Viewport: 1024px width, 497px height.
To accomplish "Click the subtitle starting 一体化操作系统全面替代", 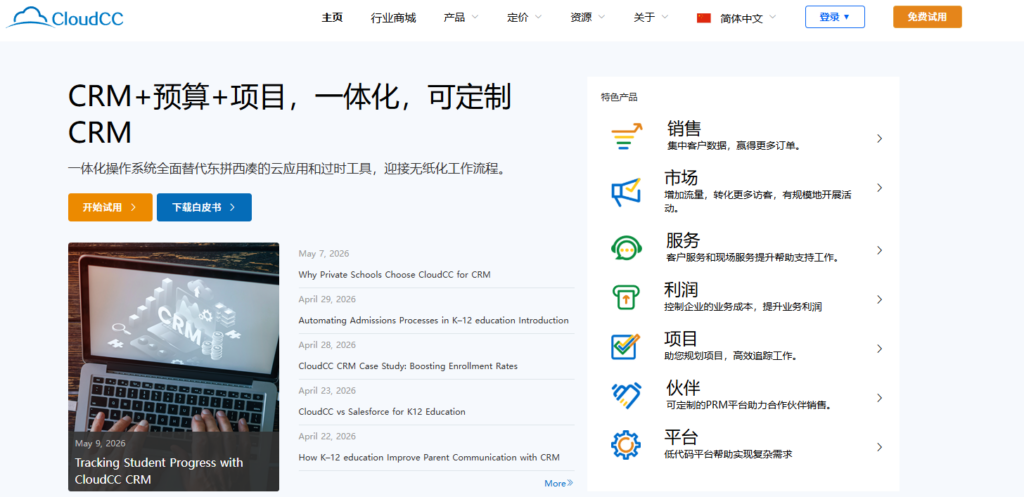I will (287, 169).
